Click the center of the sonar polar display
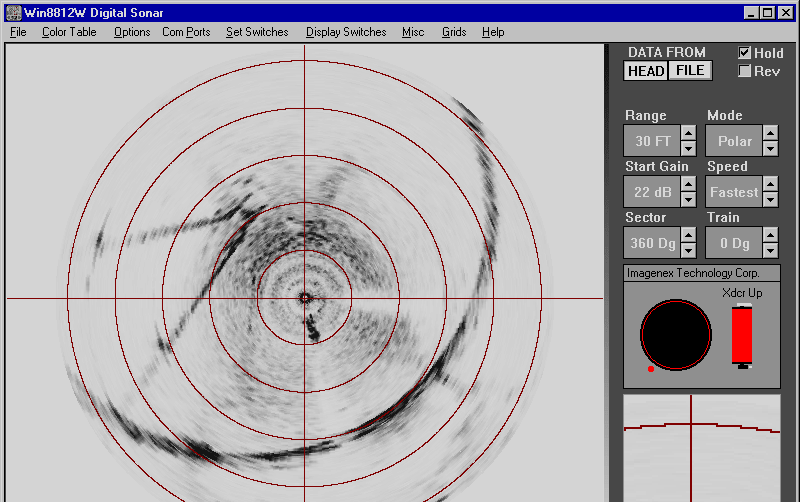800x502 pixels. [x=305, y=298]
